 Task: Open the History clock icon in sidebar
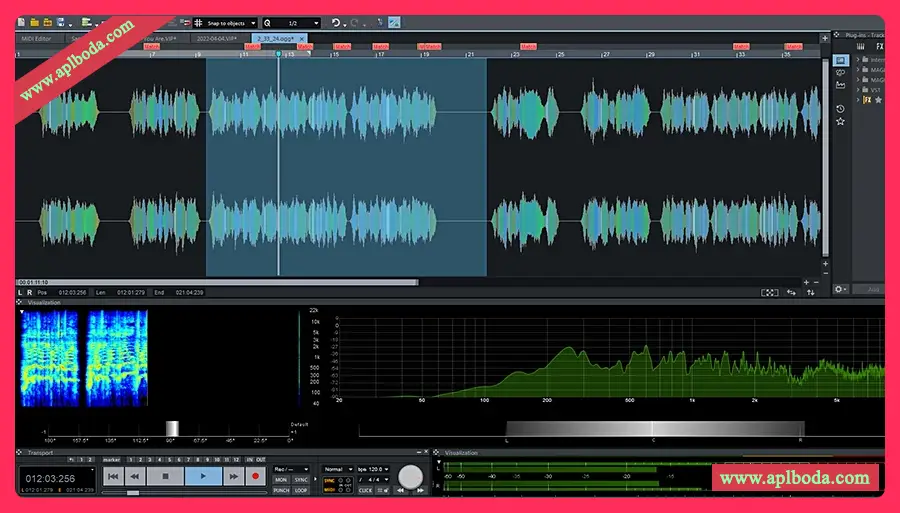click(x=841, y=108)
